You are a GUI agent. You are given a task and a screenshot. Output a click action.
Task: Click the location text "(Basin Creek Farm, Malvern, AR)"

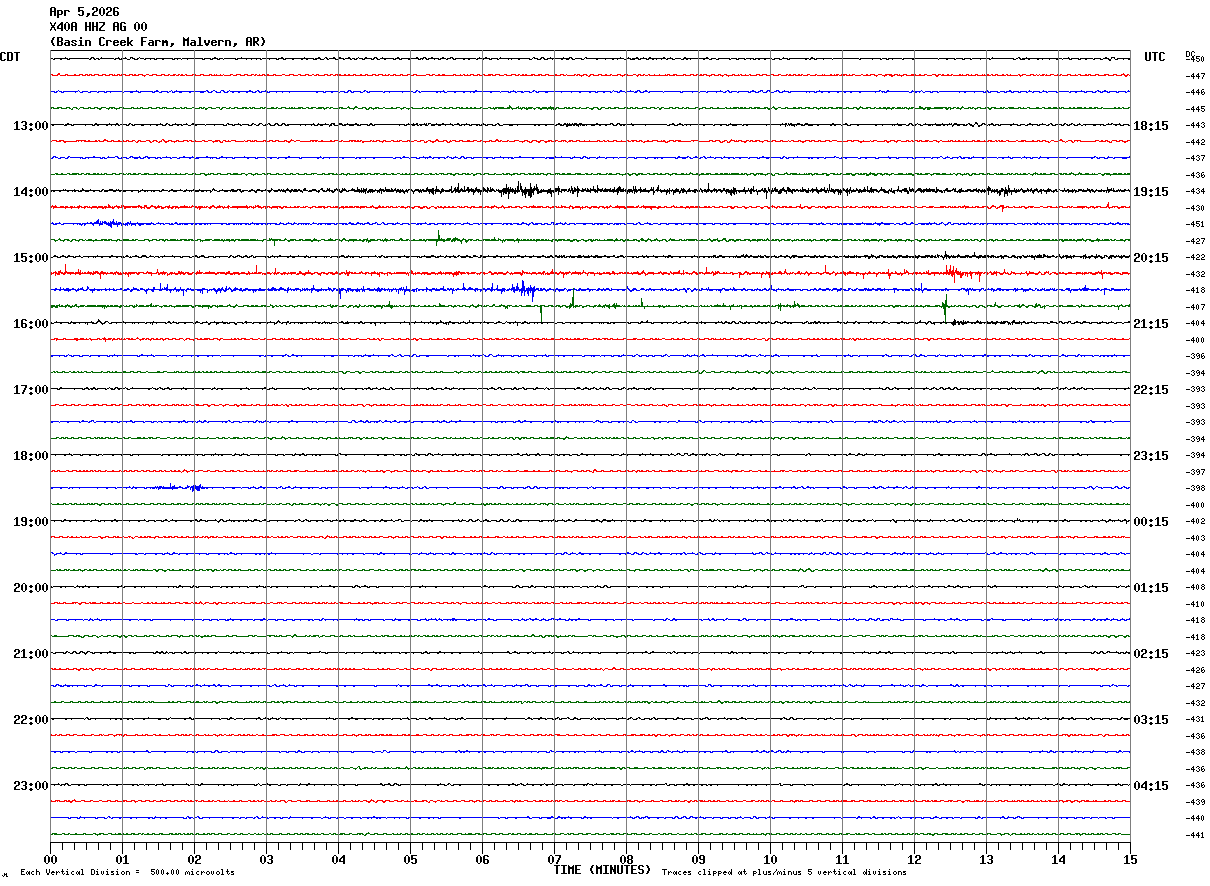(158, 42)
